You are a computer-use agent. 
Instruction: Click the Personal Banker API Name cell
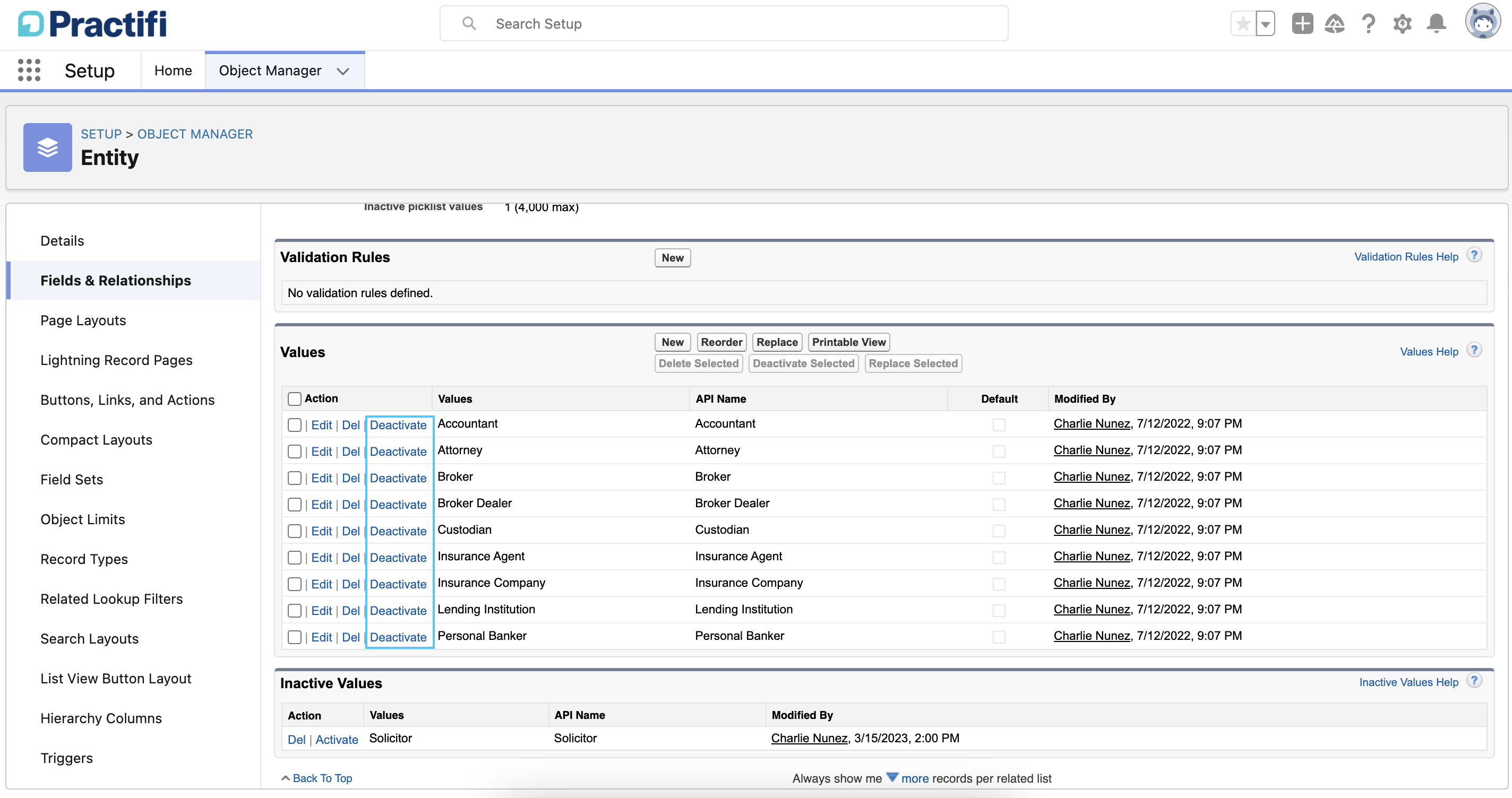pos(740,636)
